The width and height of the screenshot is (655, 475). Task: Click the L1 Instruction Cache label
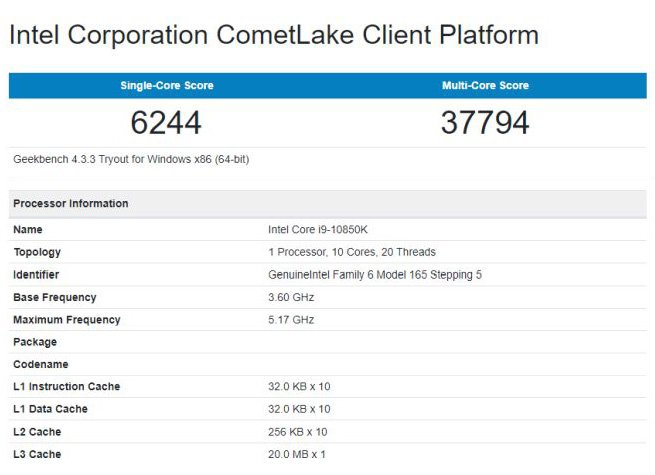(66, 386)
